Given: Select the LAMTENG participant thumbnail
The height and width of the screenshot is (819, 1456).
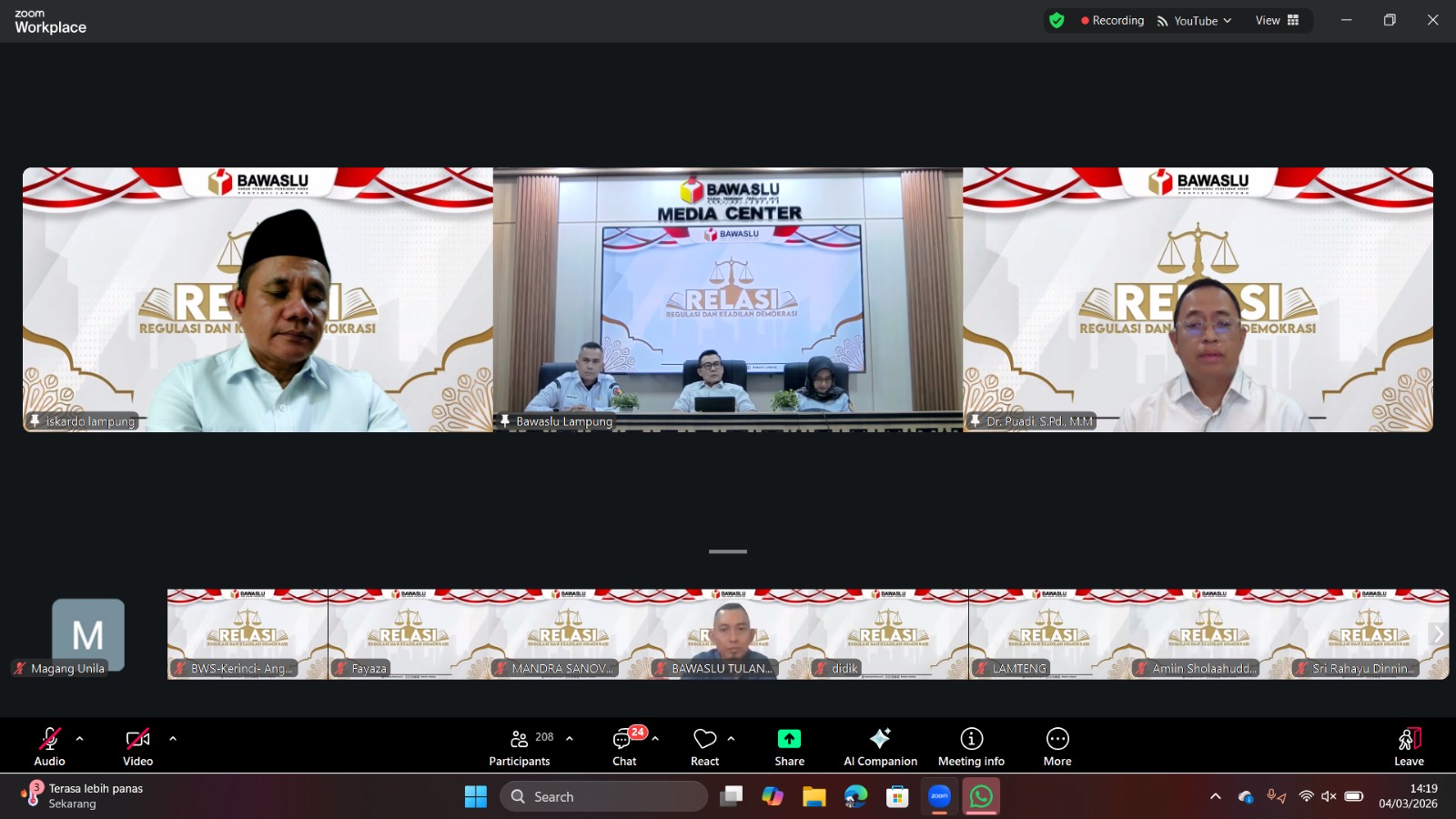Looking at the screenshot, I should [x=1048, y=634].
